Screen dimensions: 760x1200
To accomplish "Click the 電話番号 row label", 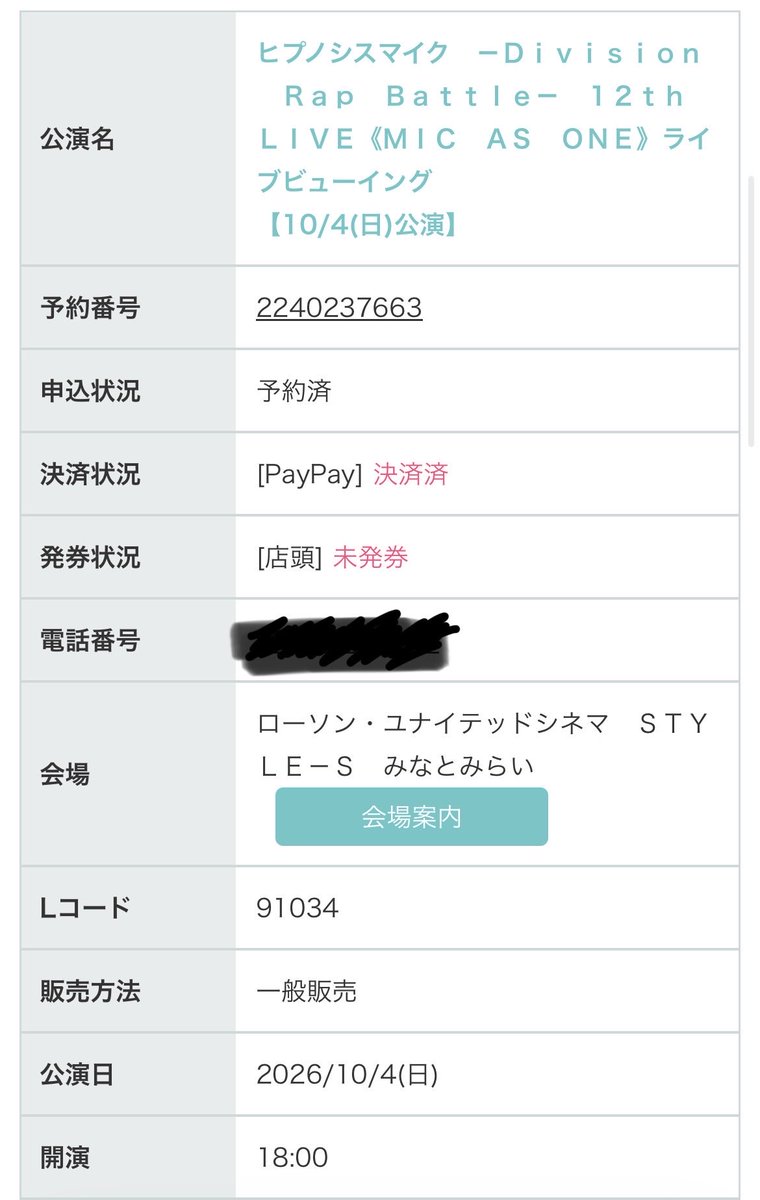I will [90, 641].
